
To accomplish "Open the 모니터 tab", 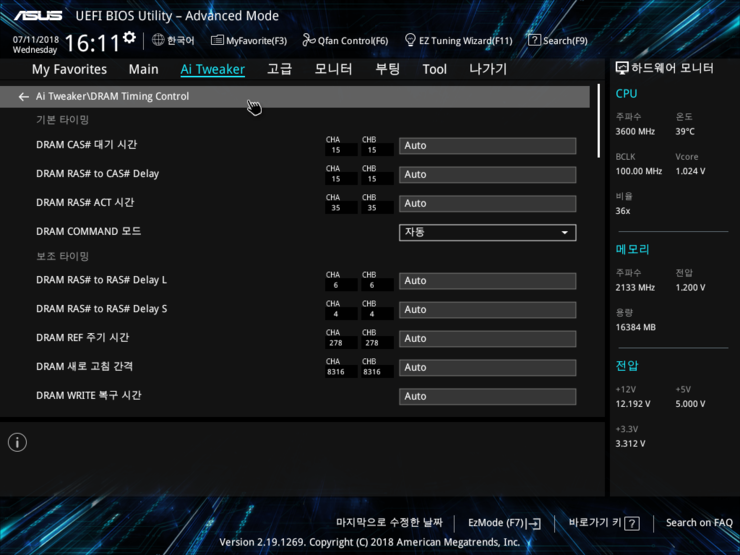I will pos(333,69).
